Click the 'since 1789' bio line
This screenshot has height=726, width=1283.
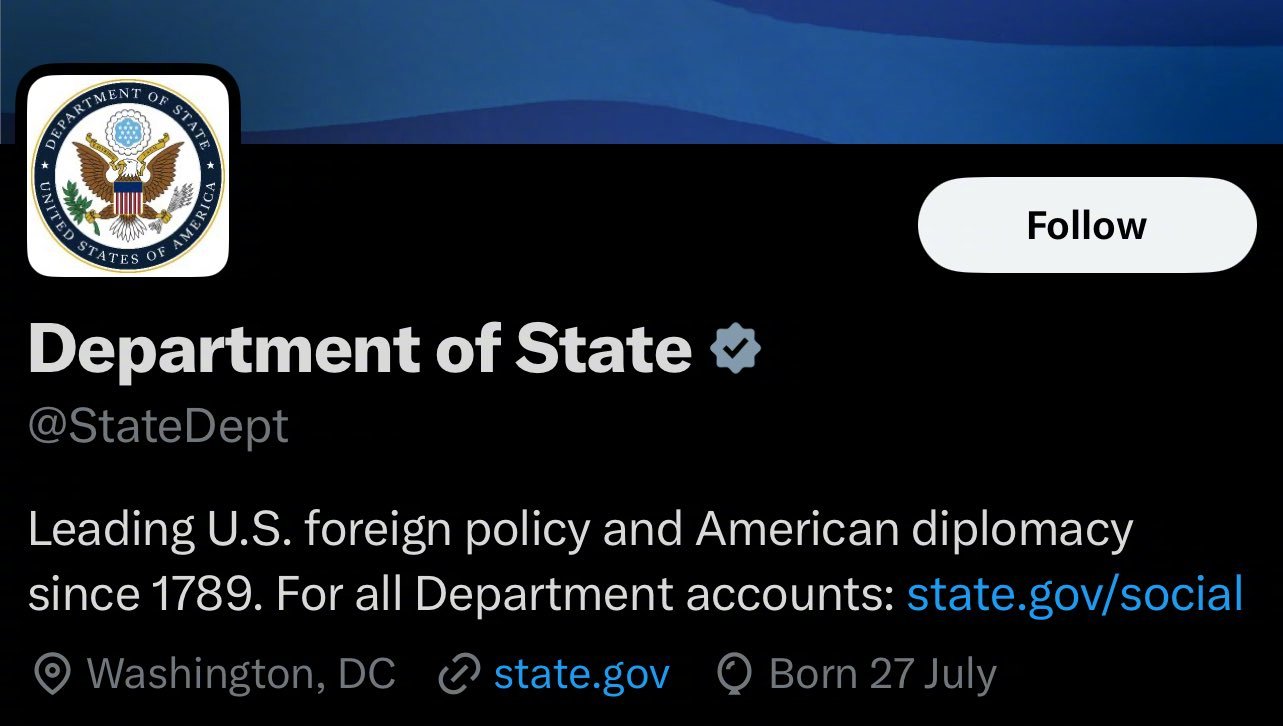point(143,594)
